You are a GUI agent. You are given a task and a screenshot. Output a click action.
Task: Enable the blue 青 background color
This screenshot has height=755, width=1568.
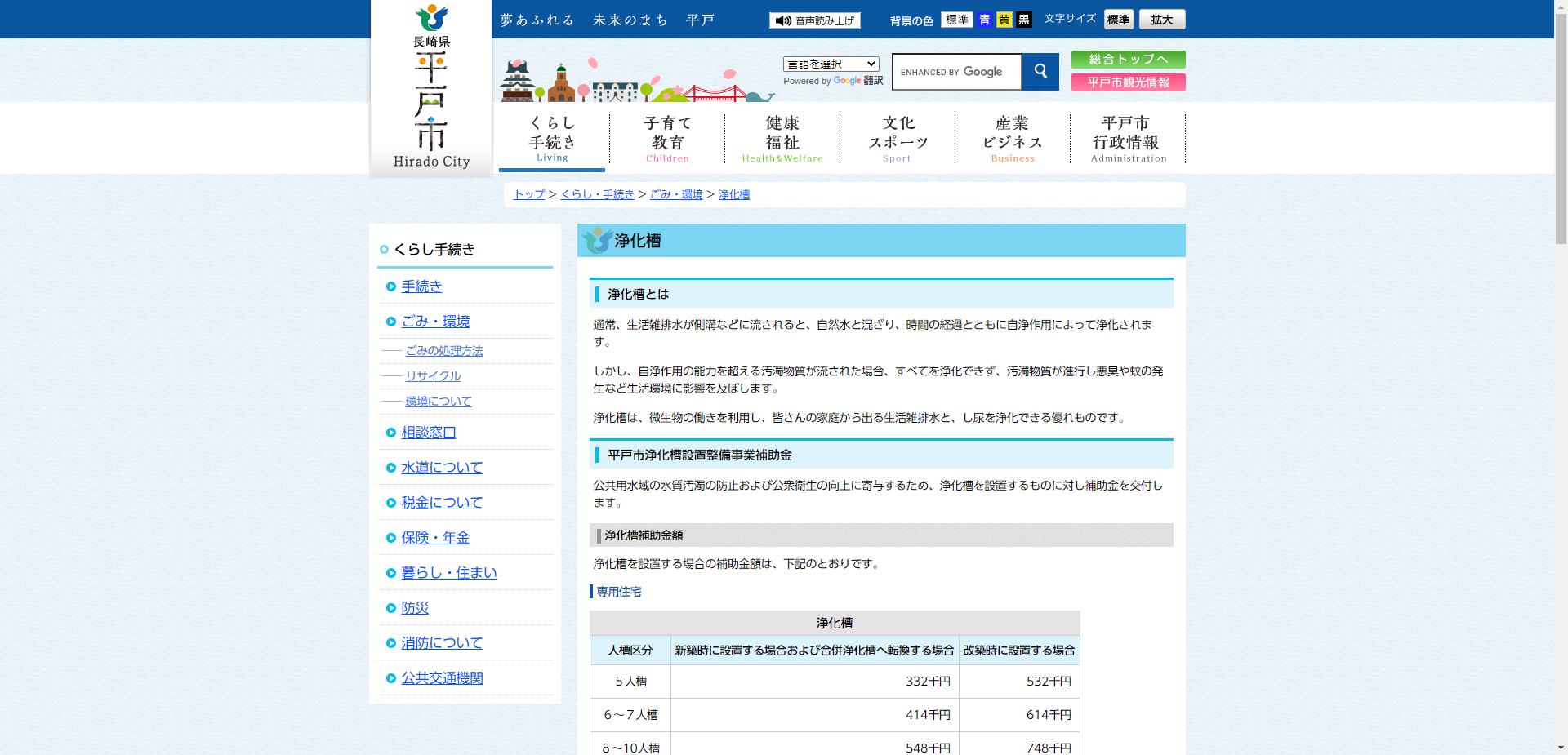coord(986,20)
